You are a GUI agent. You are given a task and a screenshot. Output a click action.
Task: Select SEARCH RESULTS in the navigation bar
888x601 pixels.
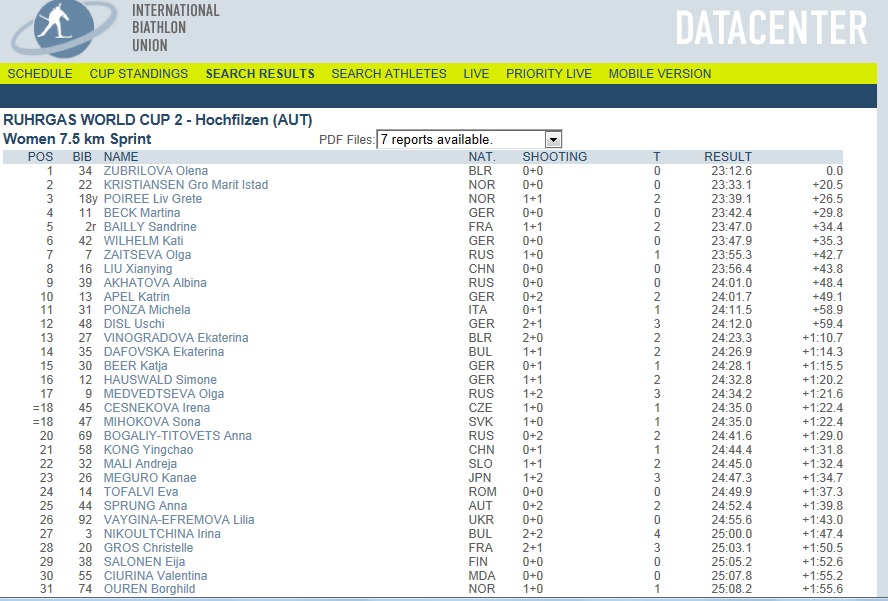pyautogui.click(x=260, y=74)
